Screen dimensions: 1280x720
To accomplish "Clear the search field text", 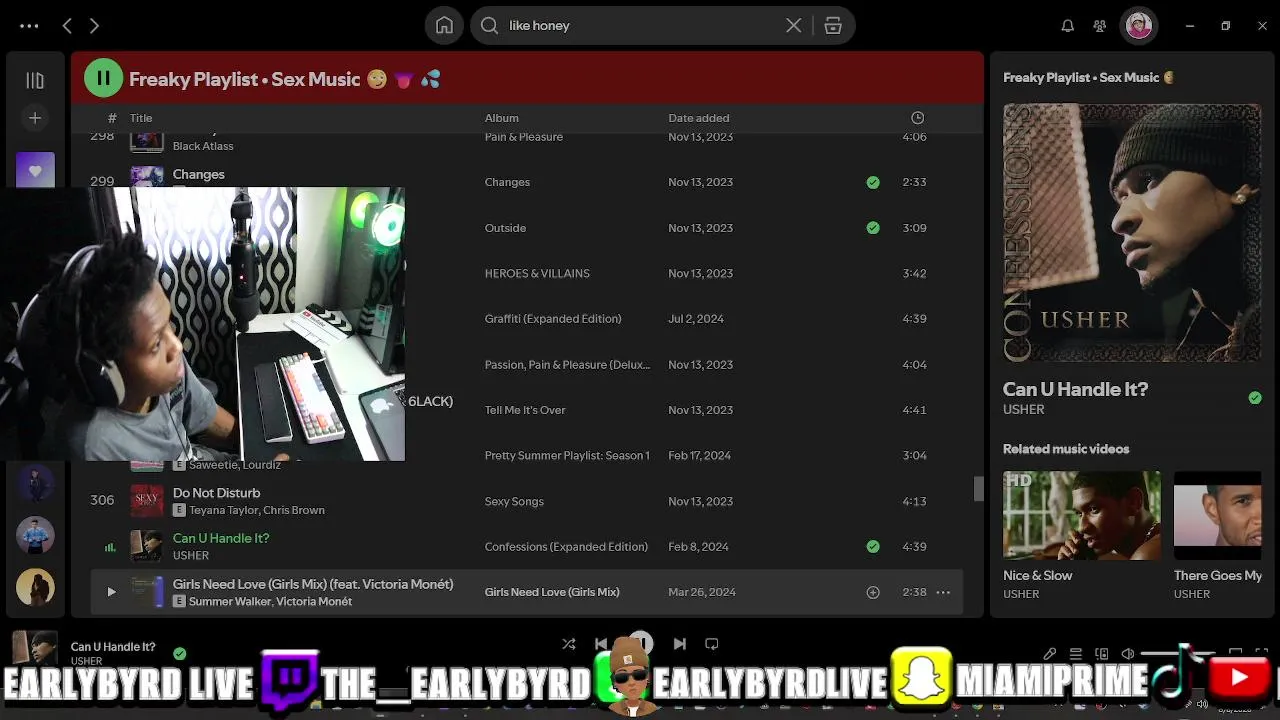I will click(793, 26).
